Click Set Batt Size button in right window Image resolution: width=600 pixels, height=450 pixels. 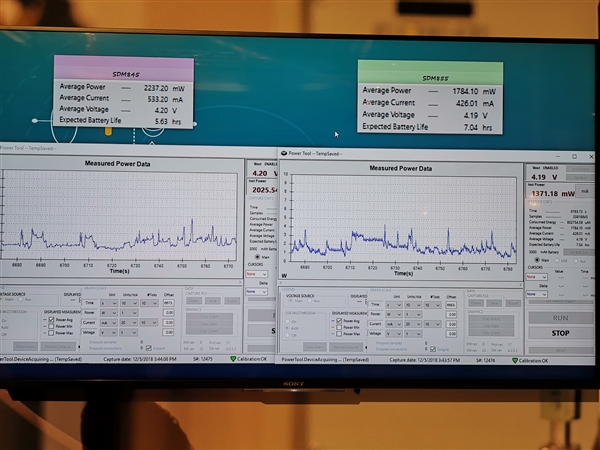pyautogui.click(x=578, y=252)
